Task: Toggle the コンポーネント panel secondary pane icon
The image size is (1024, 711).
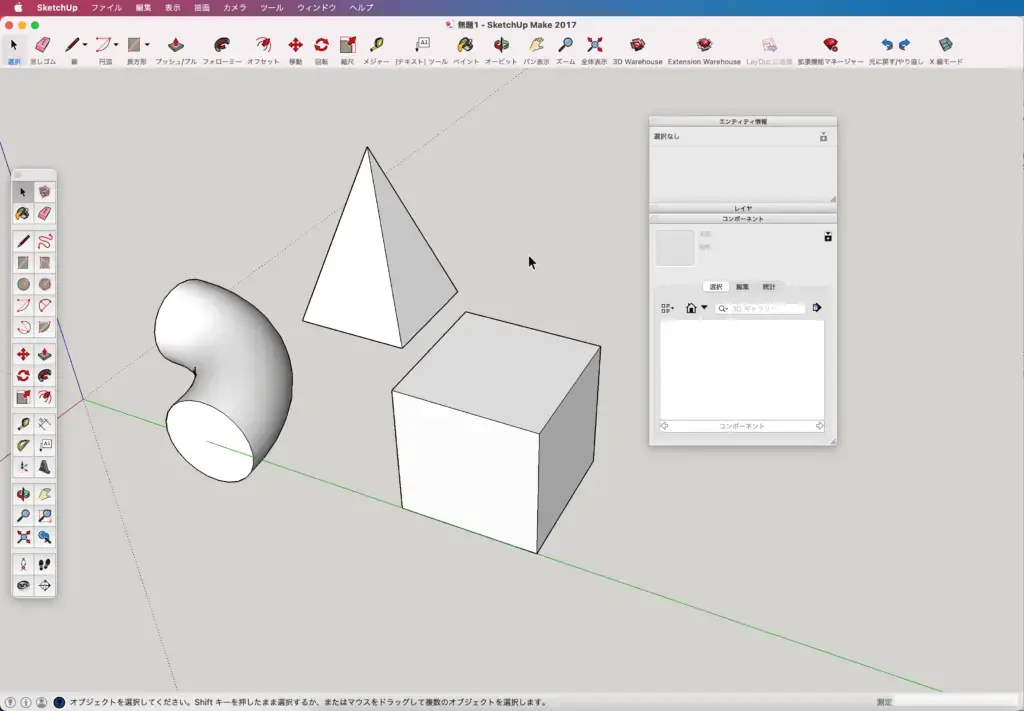Action: [828, 237]
